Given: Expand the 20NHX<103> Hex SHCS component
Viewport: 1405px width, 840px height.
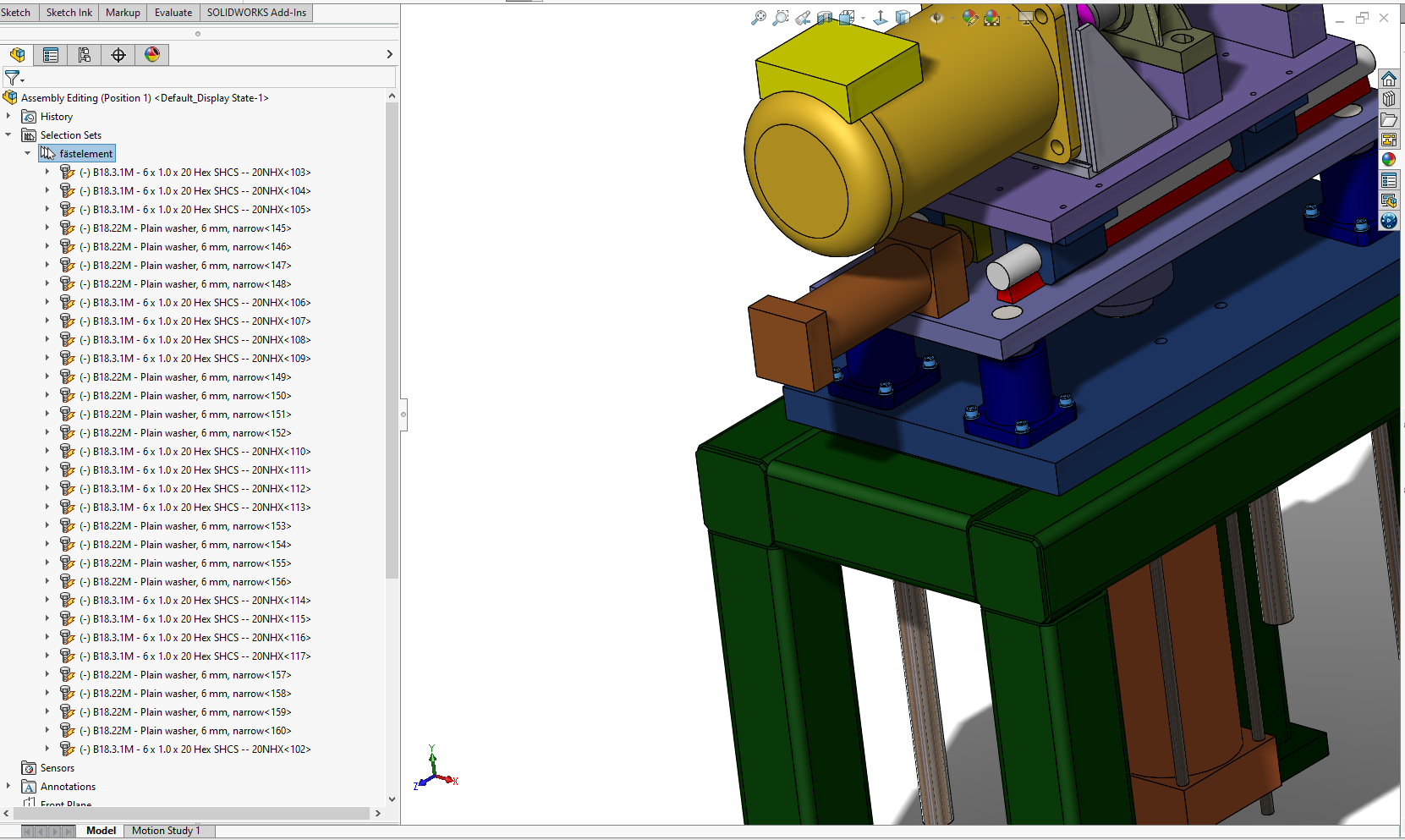Looking at the screenshot, I should click(47, 173).
